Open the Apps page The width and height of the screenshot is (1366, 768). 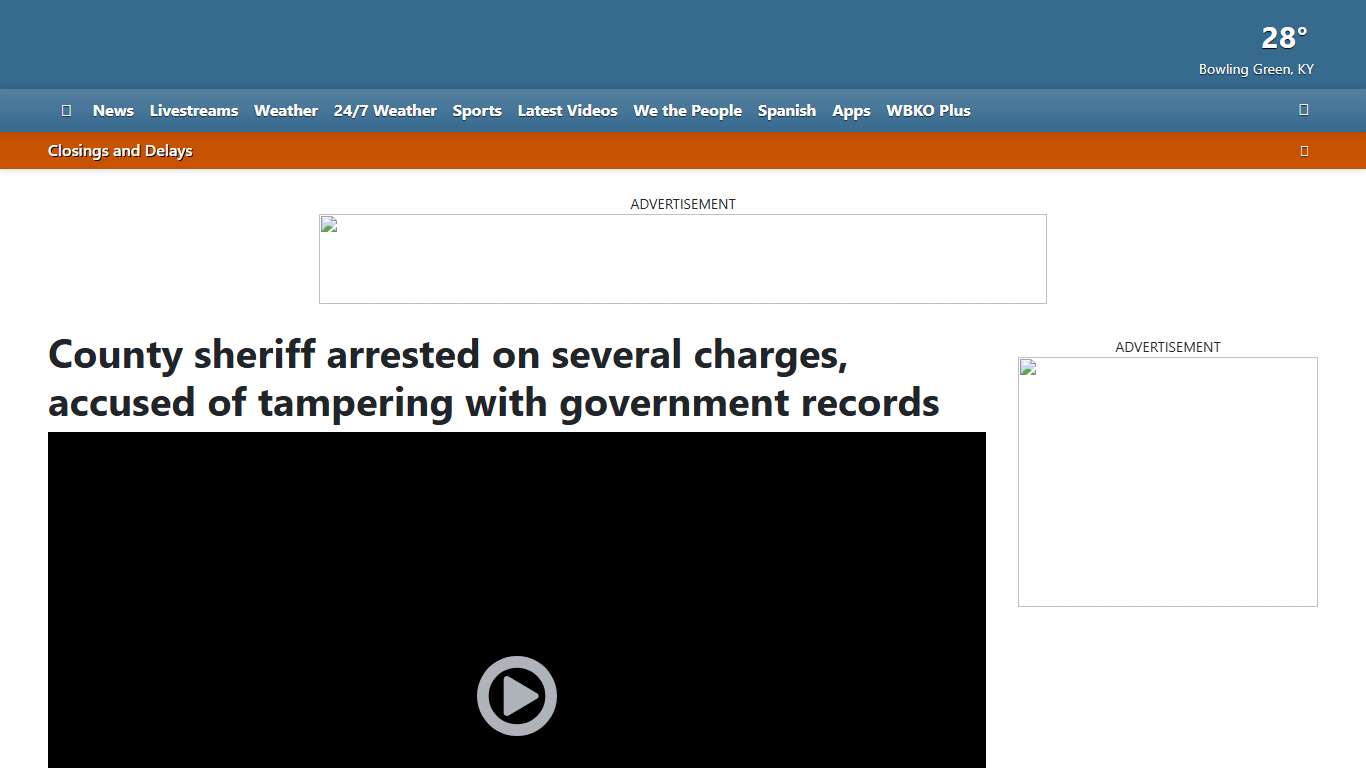coord(851,110)
